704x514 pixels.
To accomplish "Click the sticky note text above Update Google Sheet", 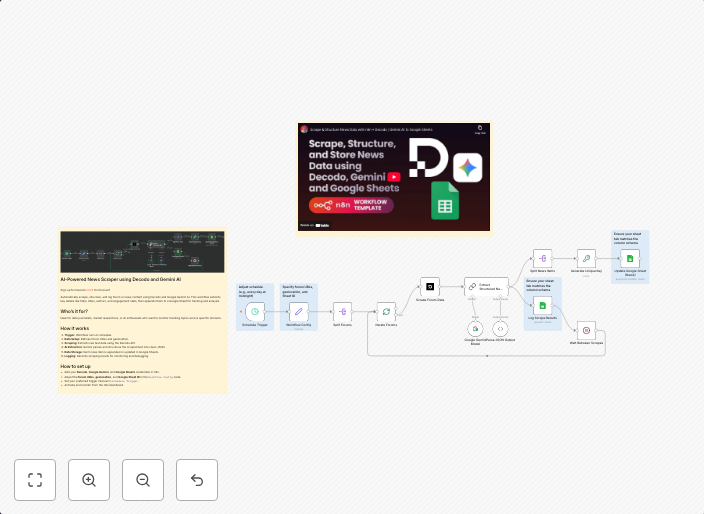I will 627,238.
